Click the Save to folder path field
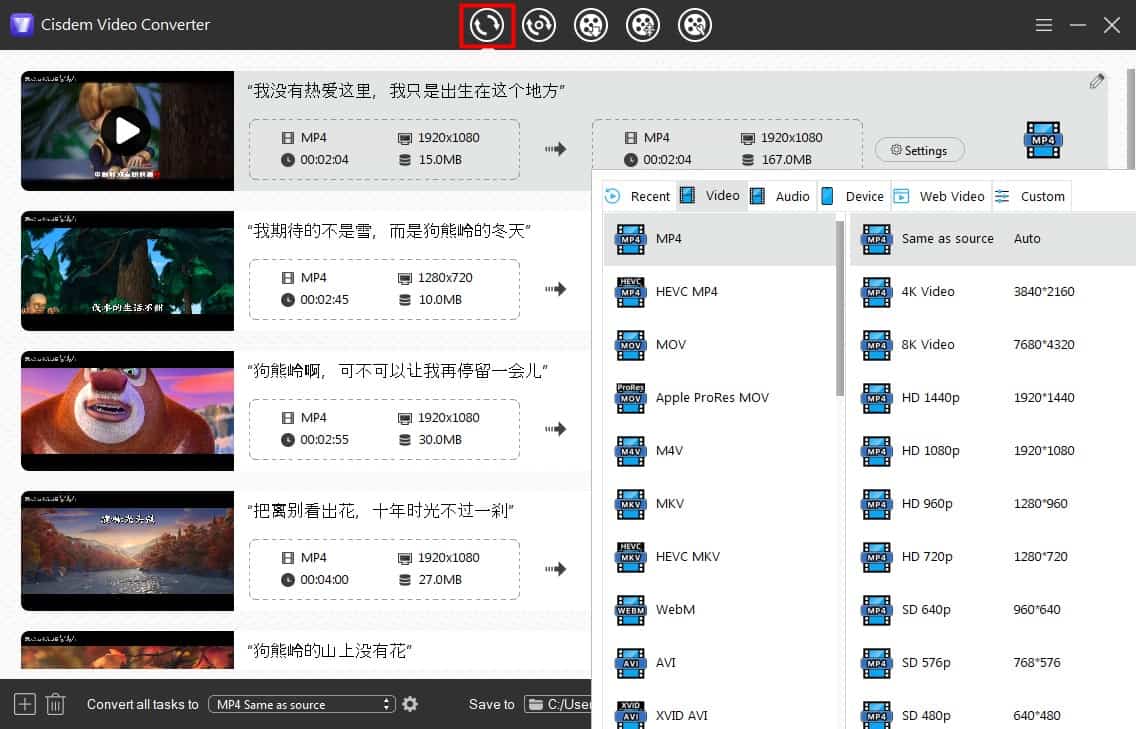The height and width of the screenshot is (729, 1136). [558, 704]
